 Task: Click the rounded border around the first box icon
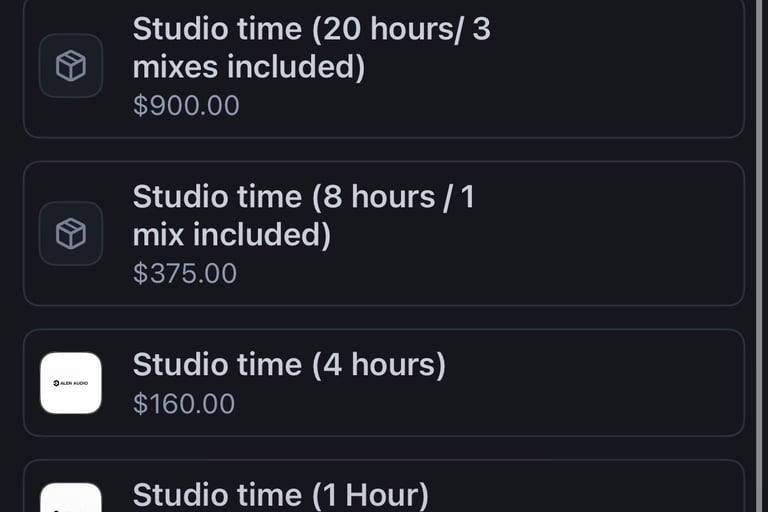(x=42, y=66)
